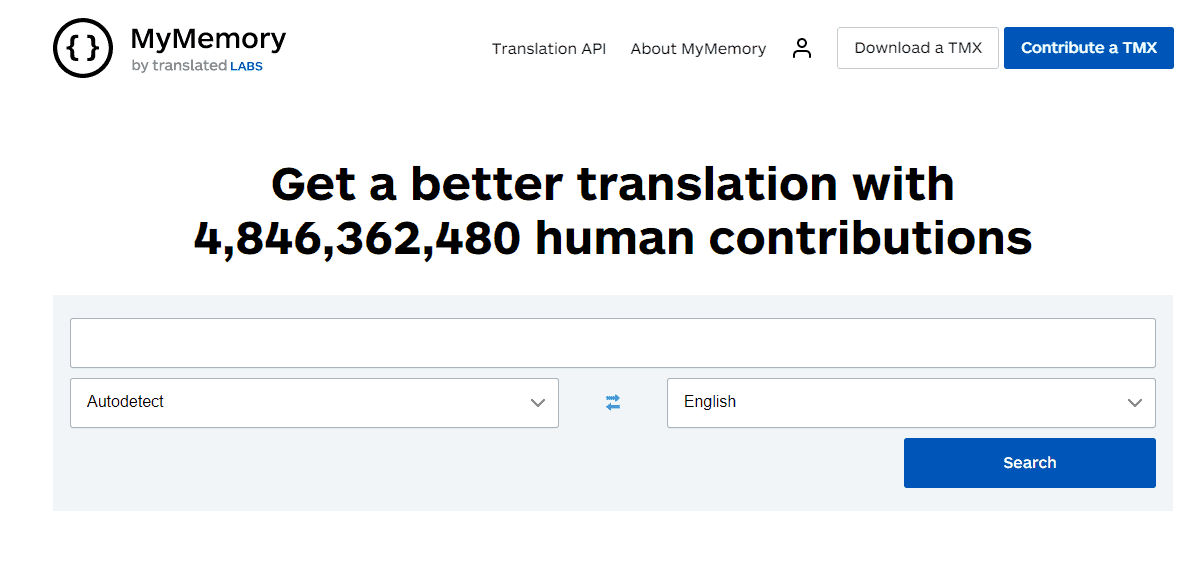
Task: Click the MyMemory brand name text
Action: pos(208,39)
